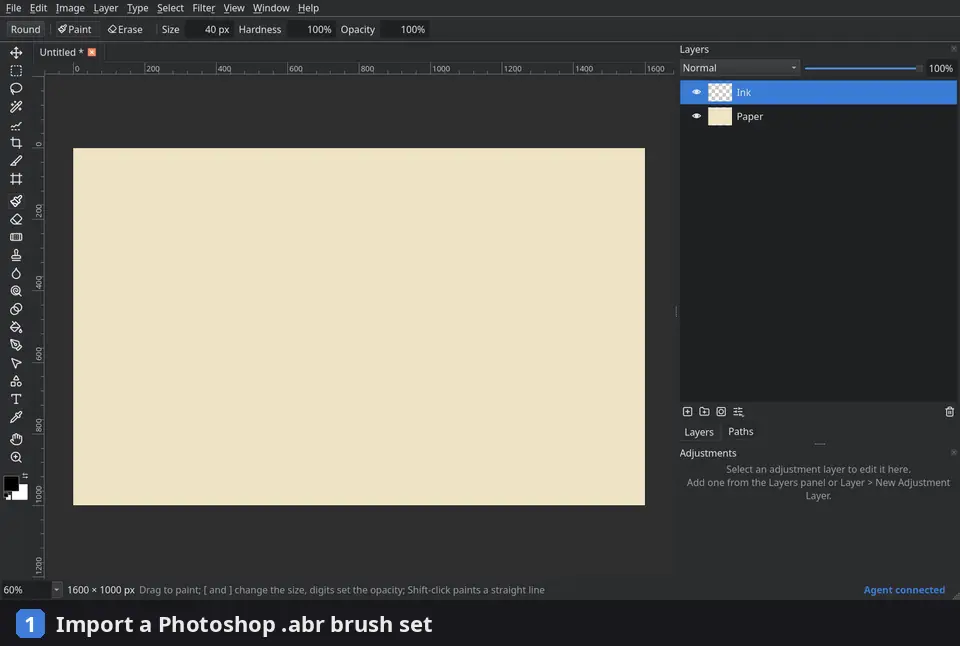Click the Agent connected link
The height and width of the screenshot is (646, 960).
tap(904, 590)
